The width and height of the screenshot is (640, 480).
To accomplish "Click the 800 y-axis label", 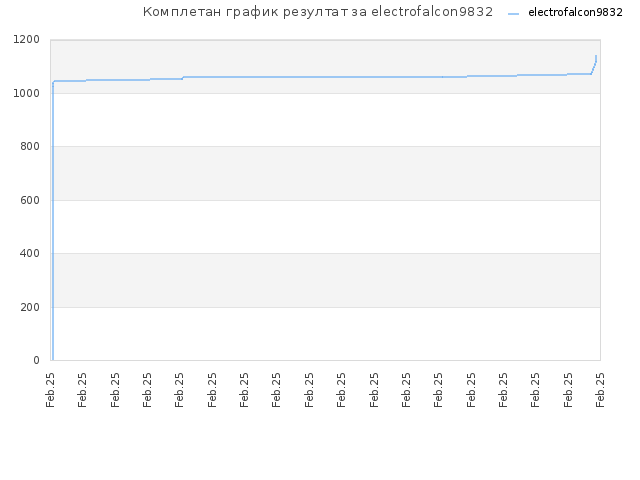I will 30,147.
